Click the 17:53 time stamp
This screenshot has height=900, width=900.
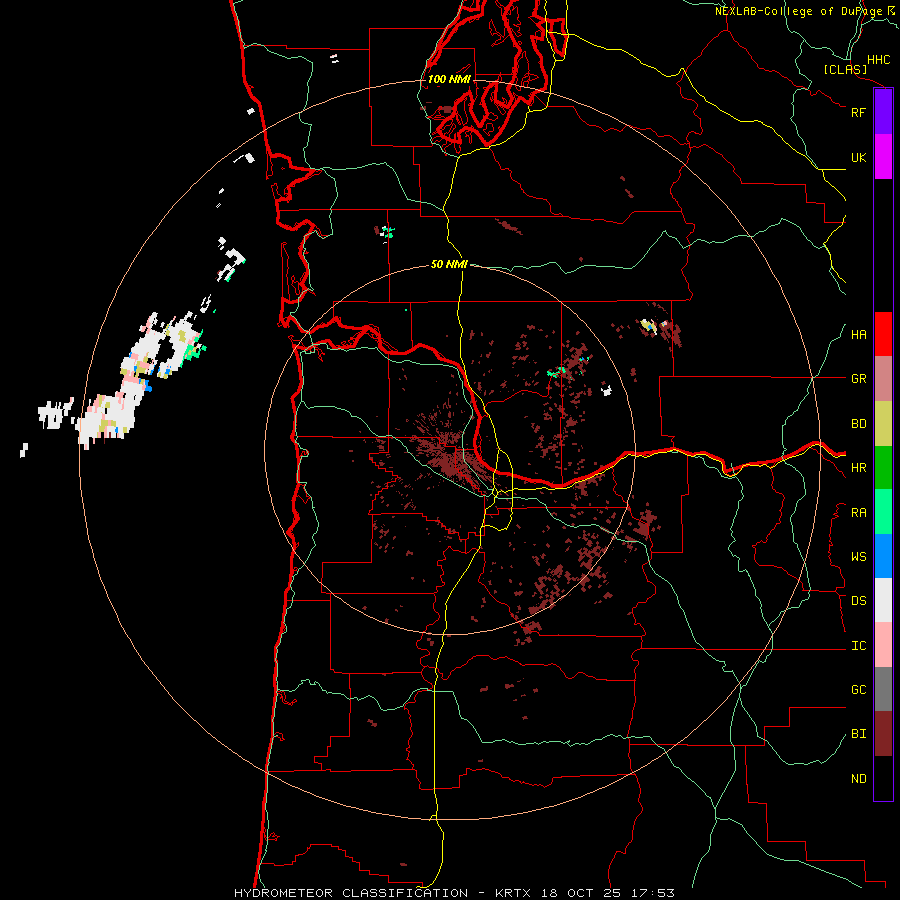point(654,893)
